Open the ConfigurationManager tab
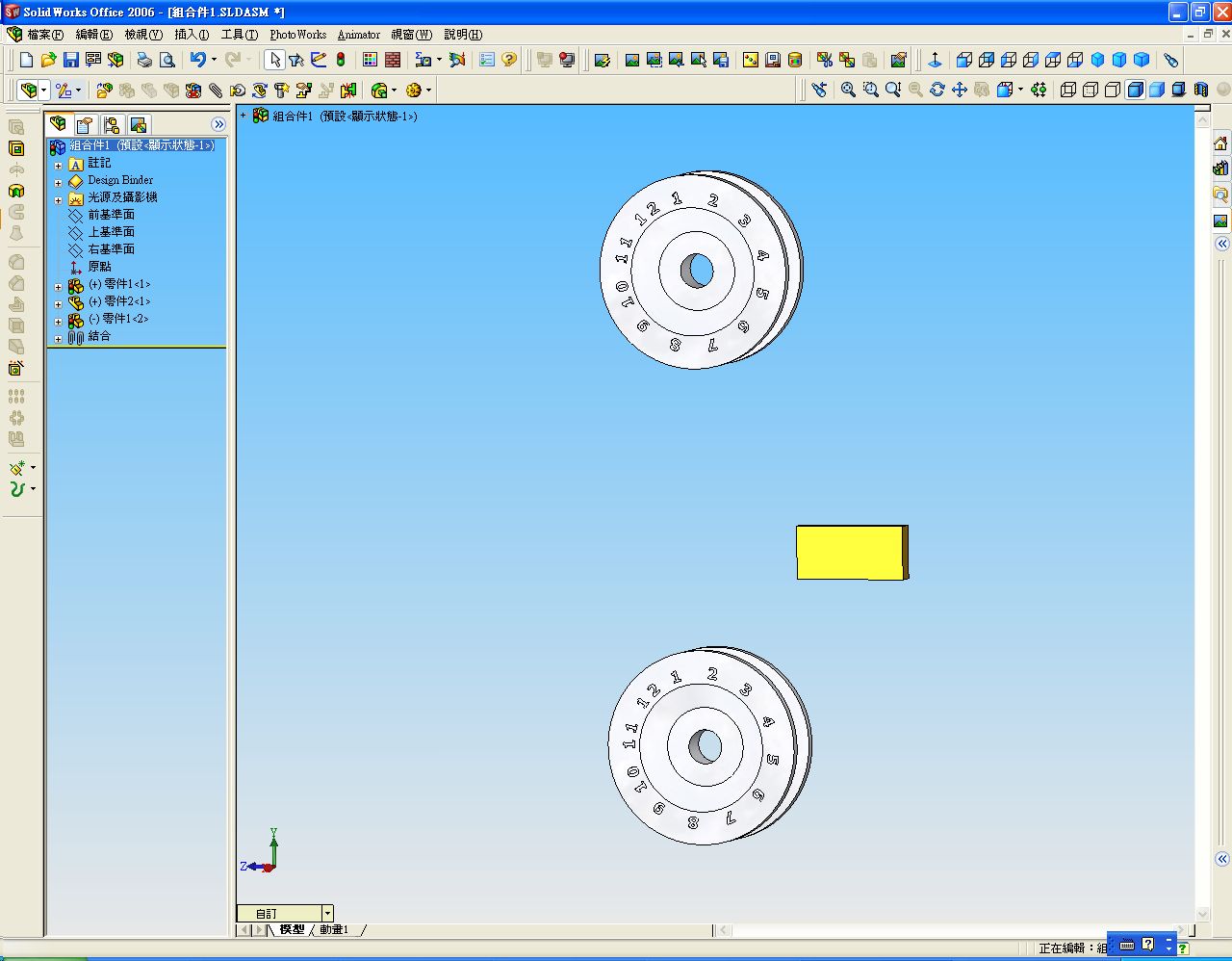Screen dimensions: 1232x961 [x=112, y=125]
